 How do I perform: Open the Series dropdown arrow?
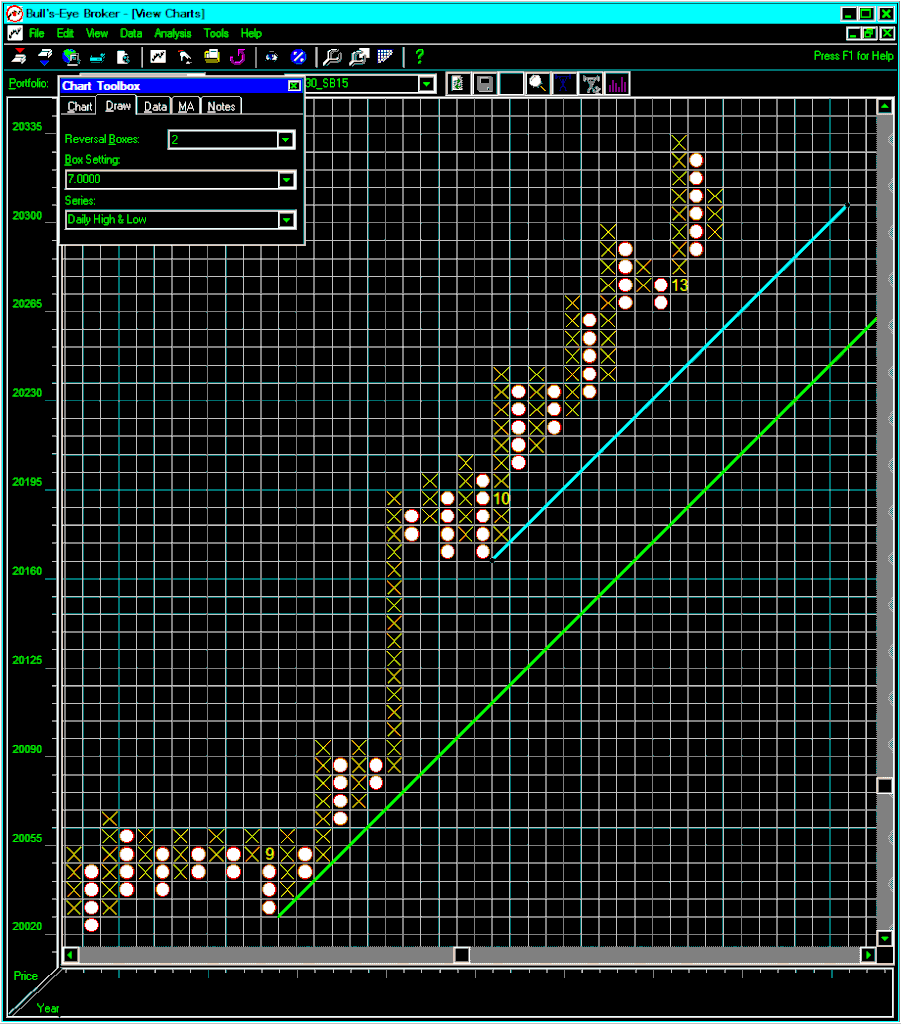tap(286, 220)
